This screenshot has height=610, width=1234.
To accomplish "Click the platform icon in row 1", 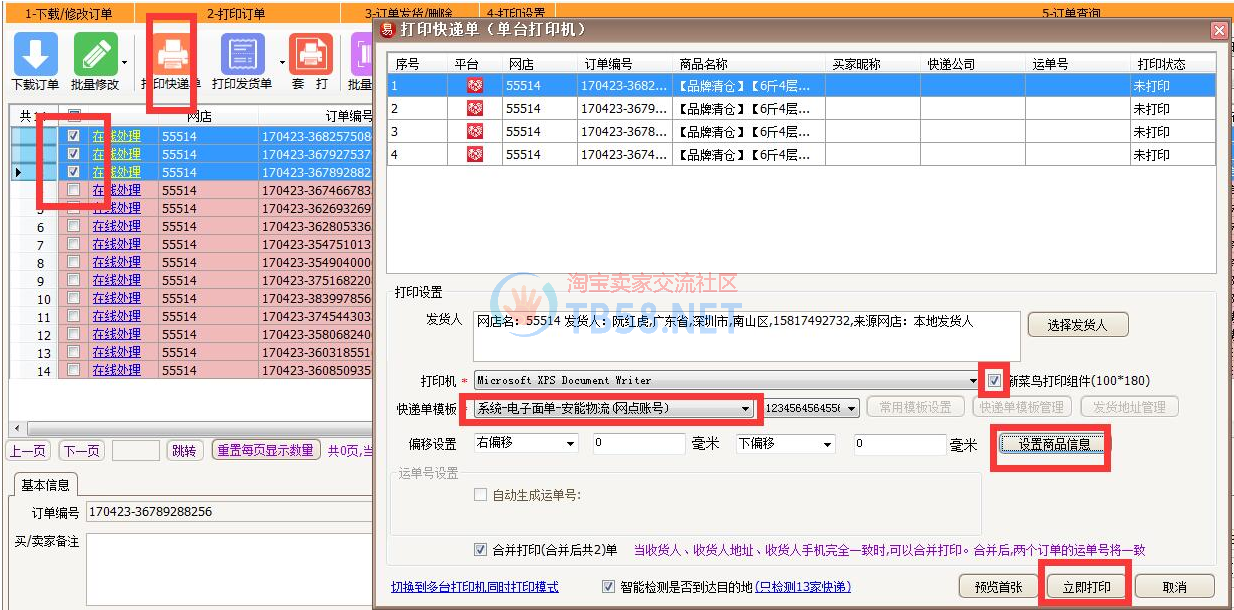I will (475, 86).
